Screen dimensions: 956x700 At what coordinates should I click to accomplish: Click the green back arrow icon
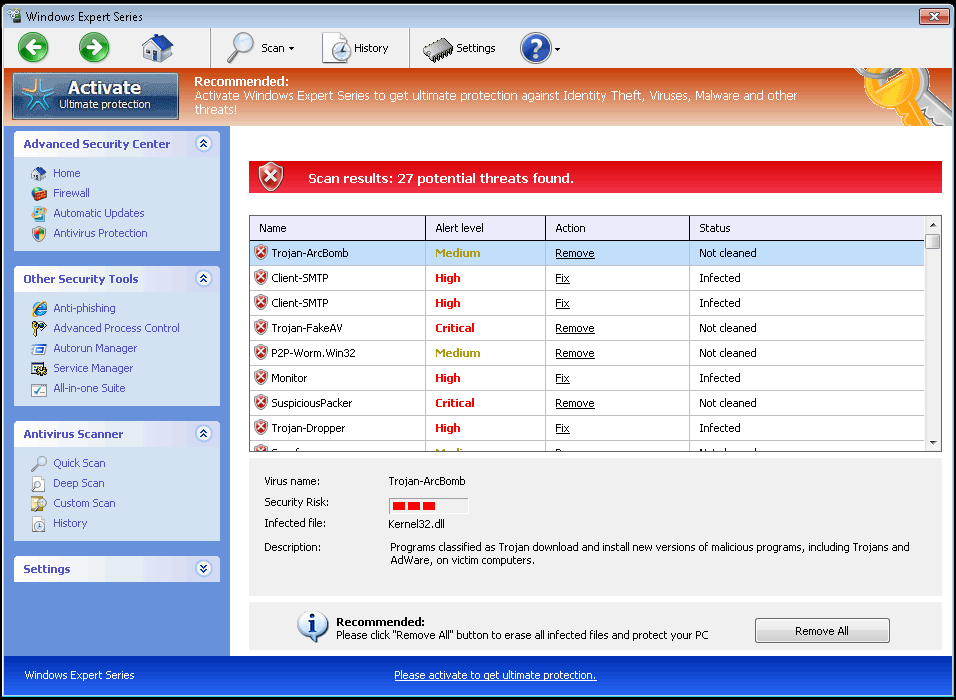point(33,47)
